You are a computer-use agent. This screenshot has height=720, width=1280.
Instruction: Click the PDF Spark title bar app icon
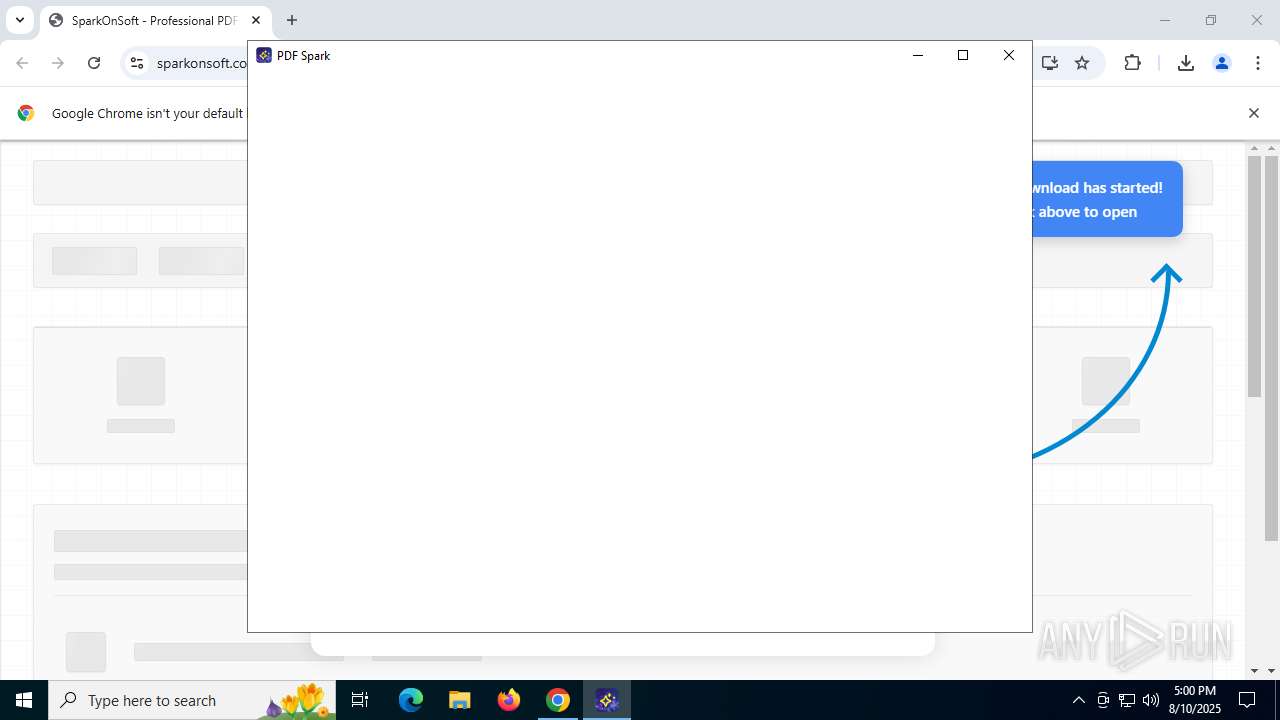tap(264, 56)
